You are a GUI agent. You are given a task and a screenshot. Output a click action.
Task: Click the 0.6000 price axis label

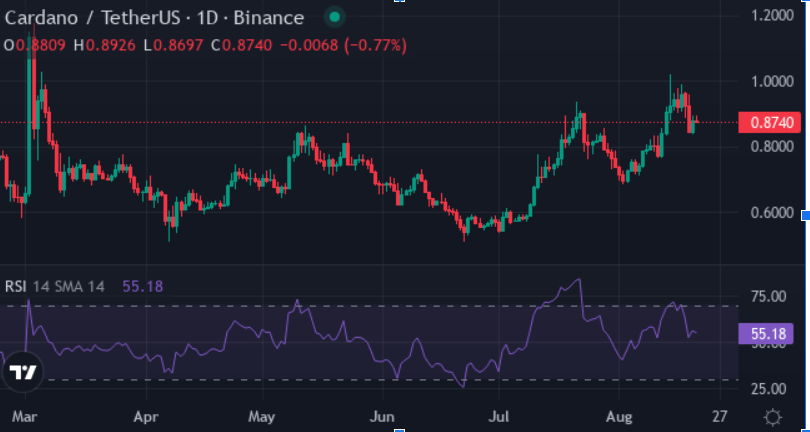pos(772,213)
